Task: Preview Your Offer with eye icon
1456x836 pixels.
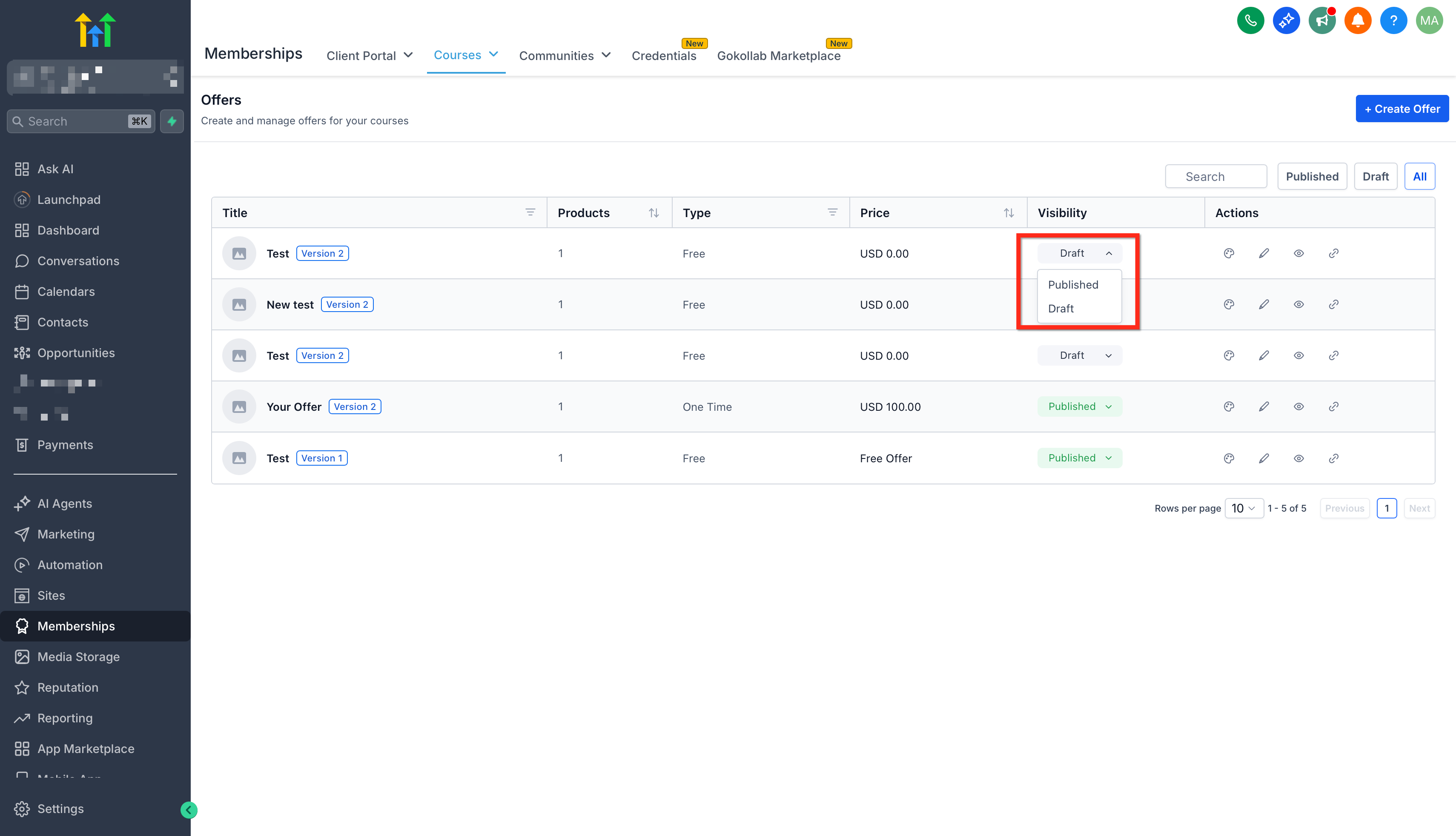Action: [1298, 407]
